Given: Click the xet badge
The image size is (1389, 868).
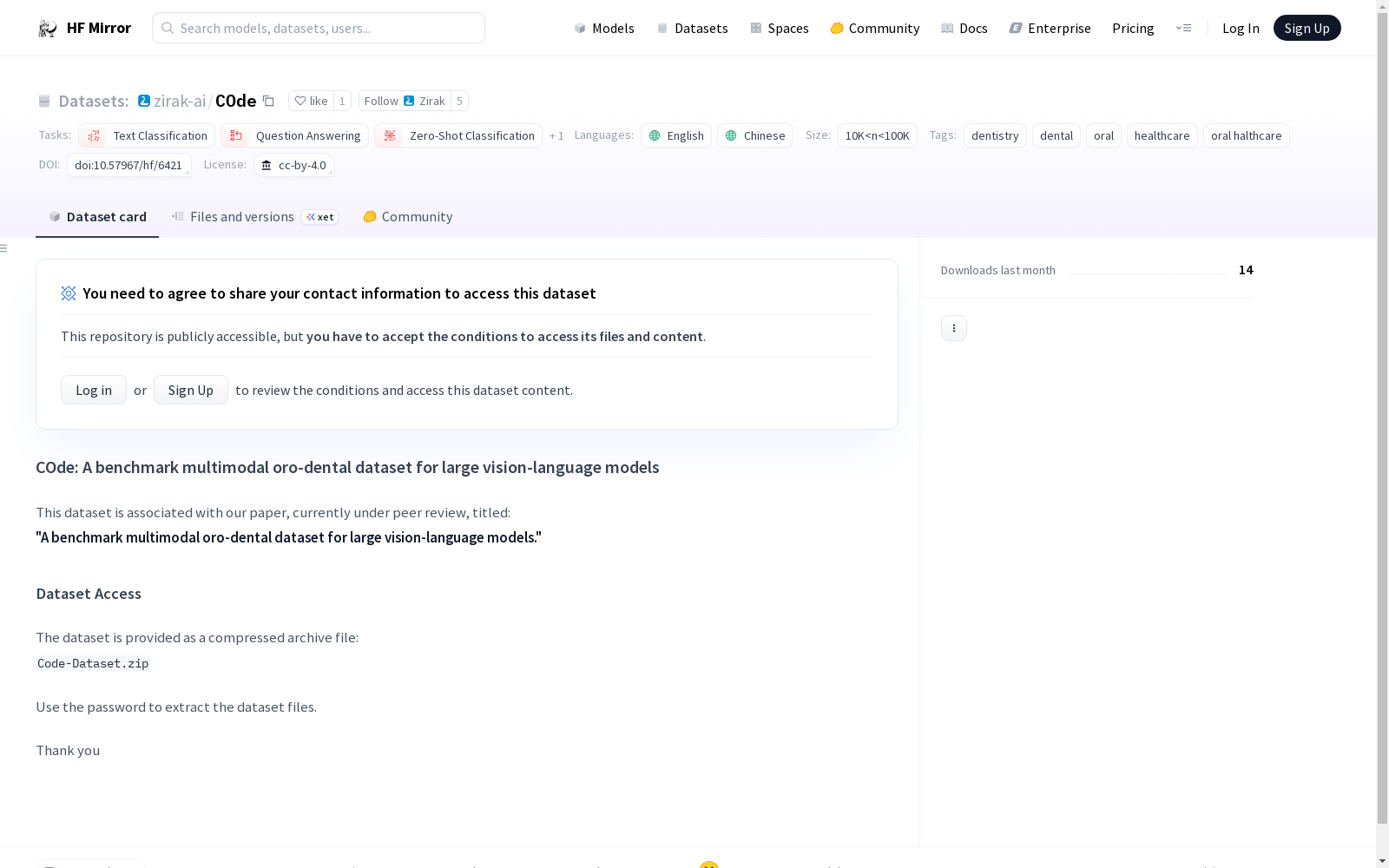Looking at the screenshot, I should [x=319, y=217].
